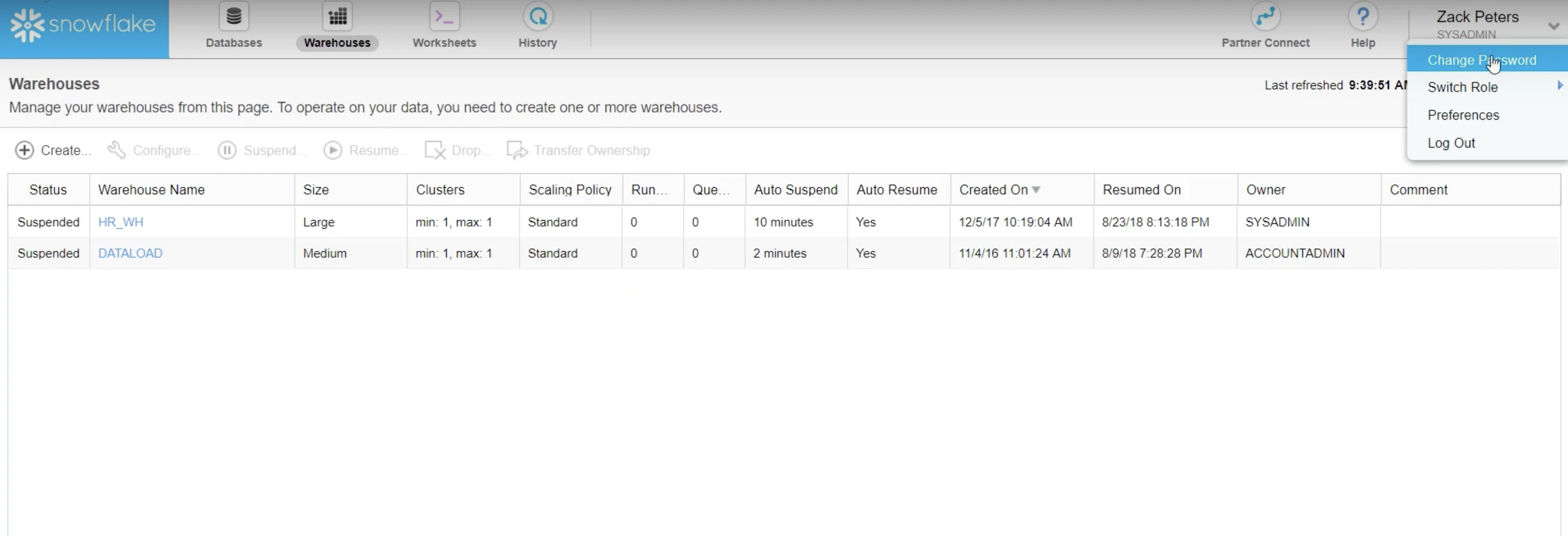Image resolution: width=1568 pixels, height=536 pixels.
Task: Open the Databases icon in top navigation
Action: 234,16
